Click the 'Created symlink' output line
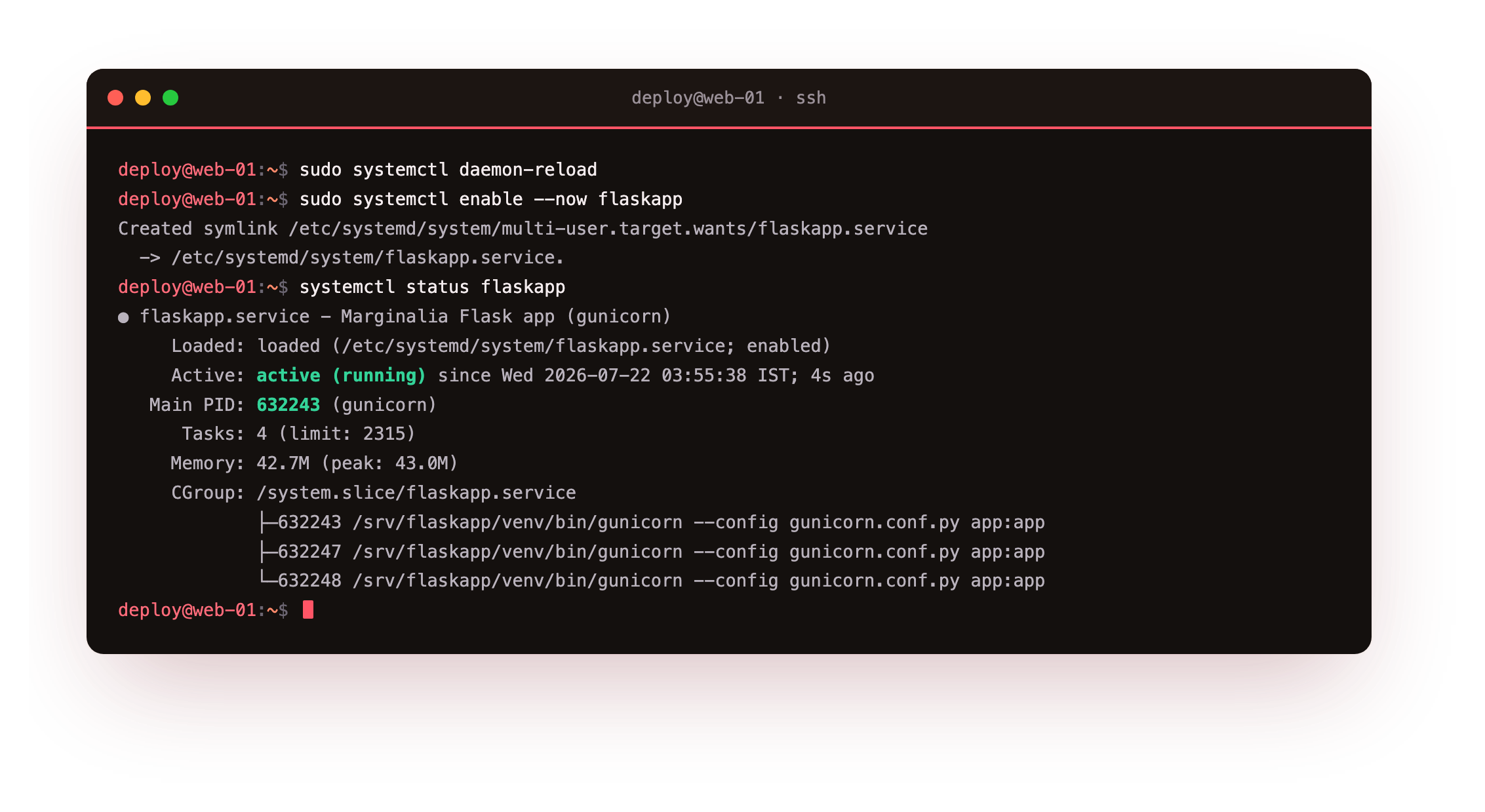Screen dimensions: 1485x812 (x=523, y=229)
